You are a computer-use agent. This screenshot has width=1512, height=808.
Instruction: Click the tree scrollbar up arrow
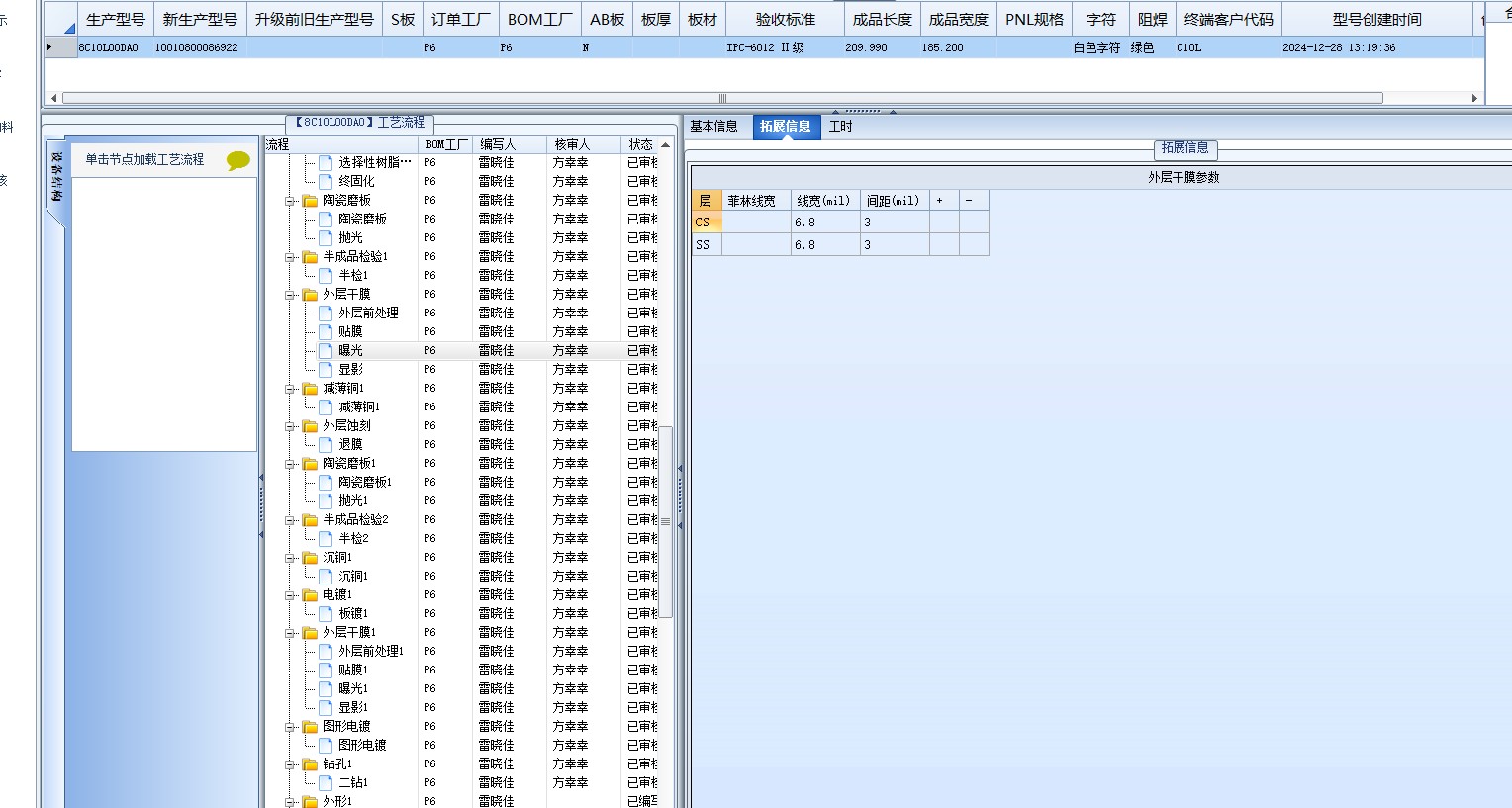pyautogui.click(x=666, y=144)
